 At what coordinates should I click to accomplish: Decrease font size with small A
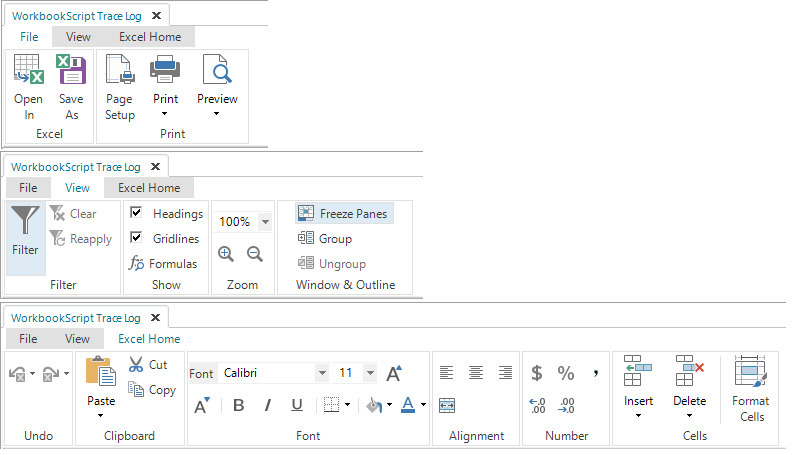202,405
